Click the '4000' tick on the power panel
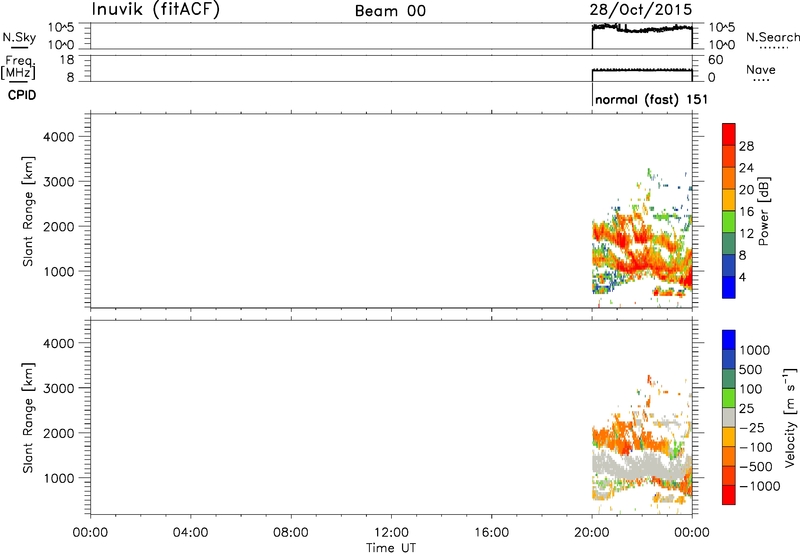This screenshot has width=800, height=554. (x=59, y=137)
